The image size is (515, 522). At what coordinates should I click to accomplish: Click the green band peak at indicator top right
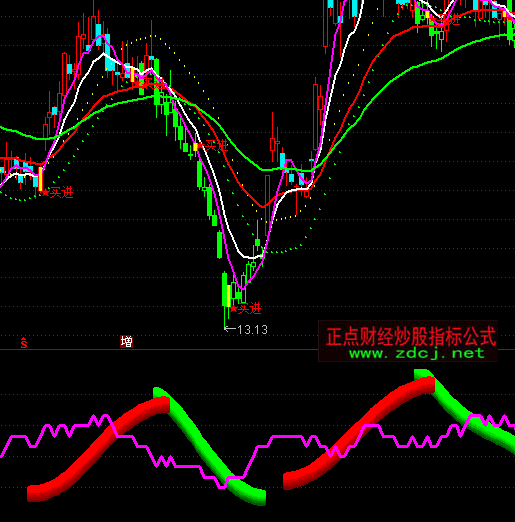pos(423,374)
